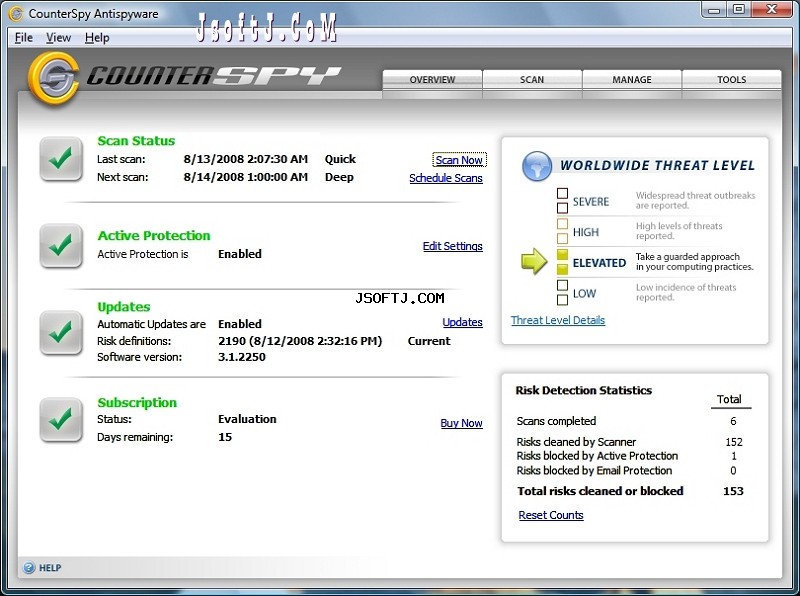Click the Scan Status green checkmark icon
The image size is (800, 596).
(61, 159)
